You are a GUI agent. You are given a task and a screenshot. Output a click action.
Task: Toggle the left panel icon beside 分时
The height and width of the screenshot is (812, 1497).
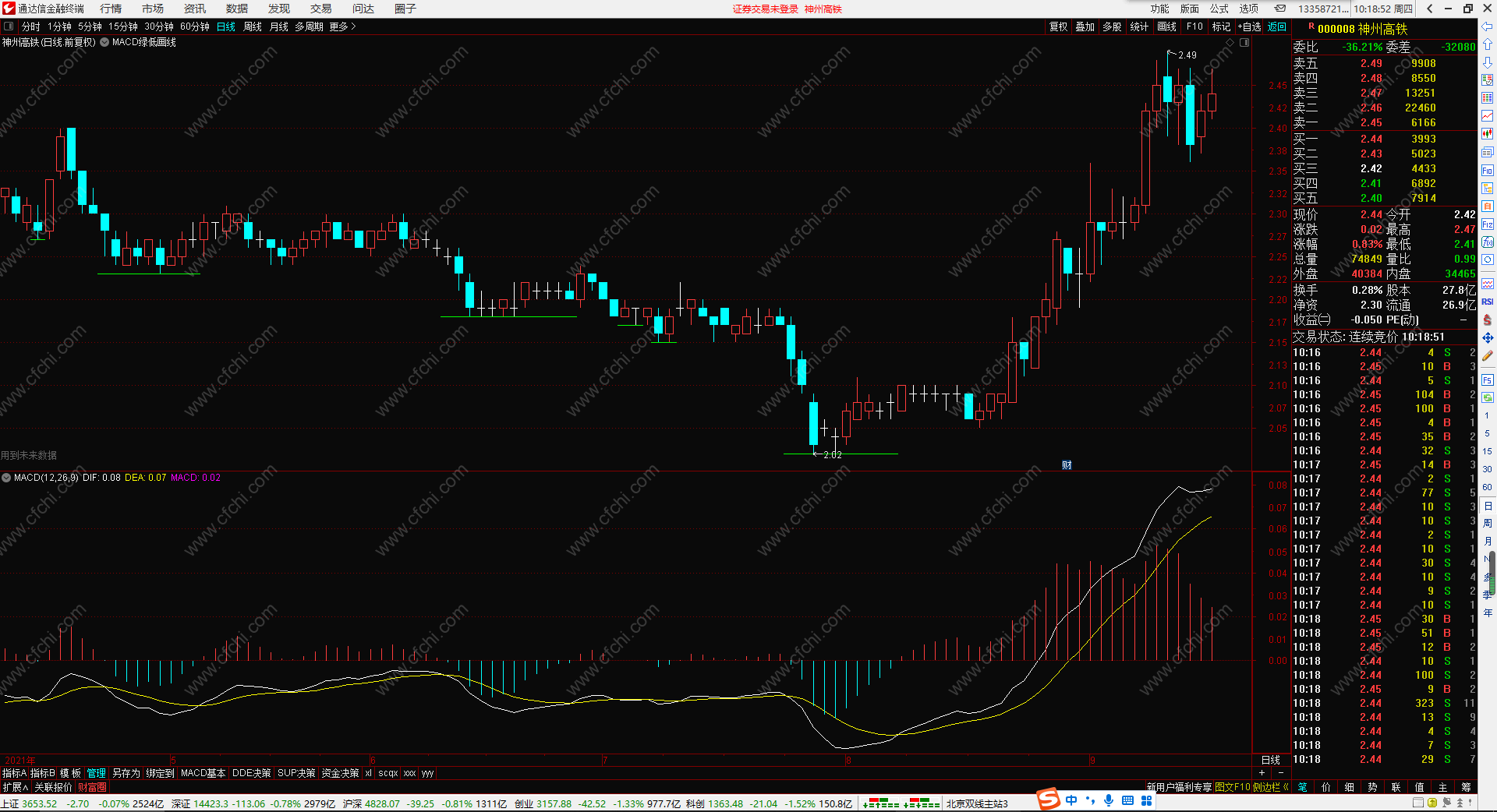9,26
